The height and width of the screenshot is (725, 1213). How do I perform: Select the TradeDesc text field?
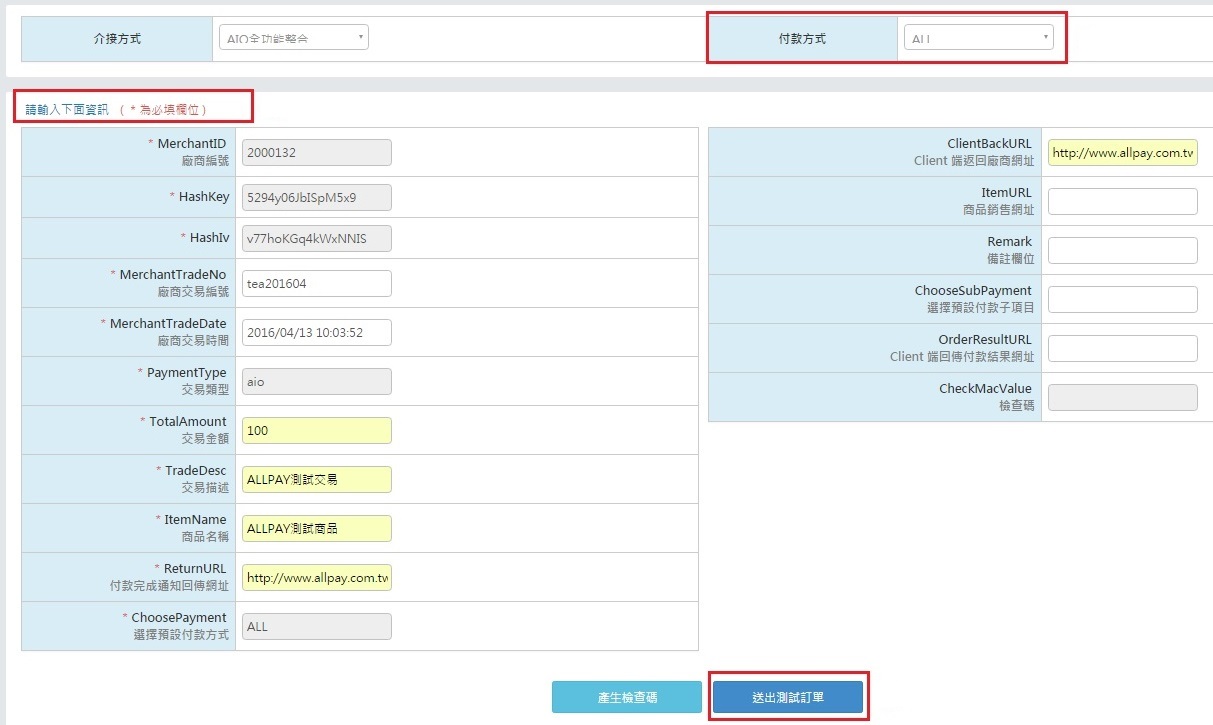tap(316, 480)
